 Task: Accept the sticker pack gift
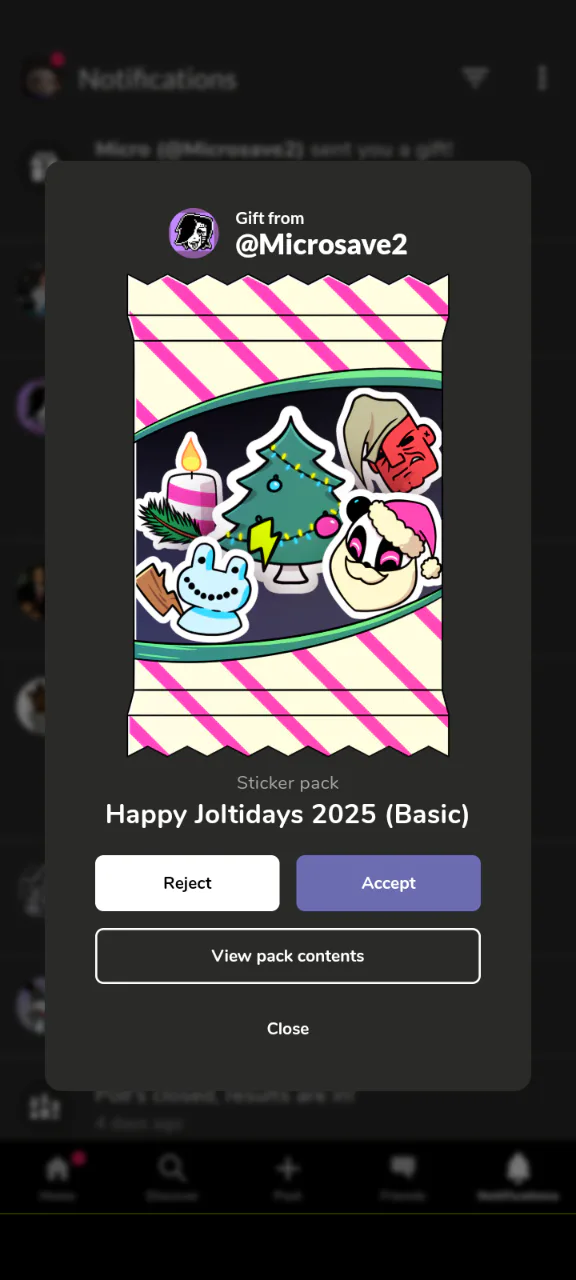[388, 883]
